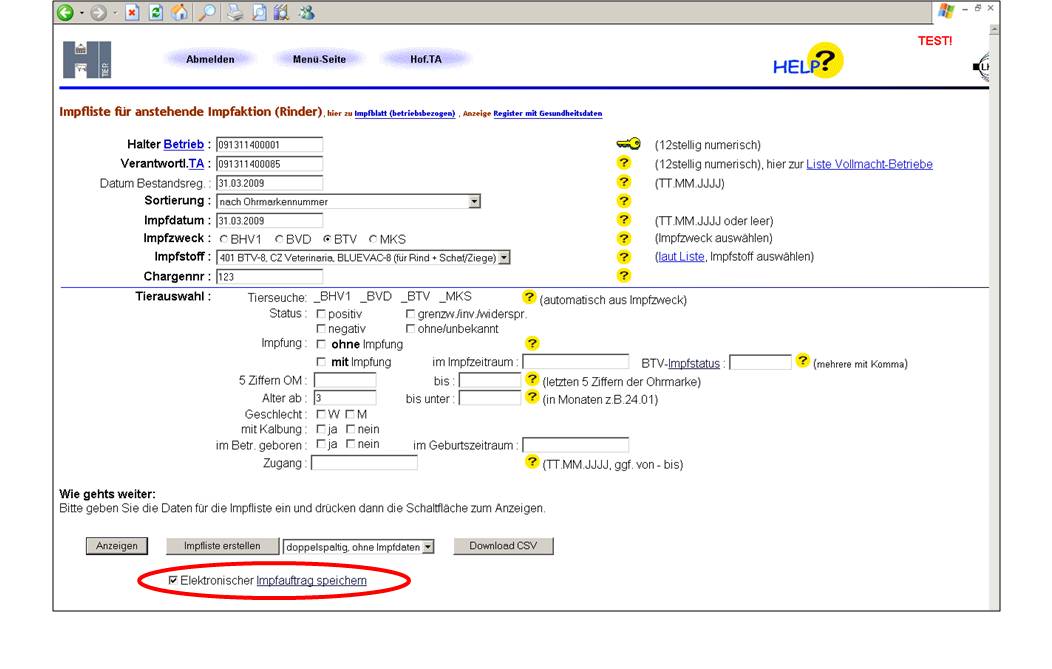Enable the Status positiv checkbox

[x=321, y=314]
